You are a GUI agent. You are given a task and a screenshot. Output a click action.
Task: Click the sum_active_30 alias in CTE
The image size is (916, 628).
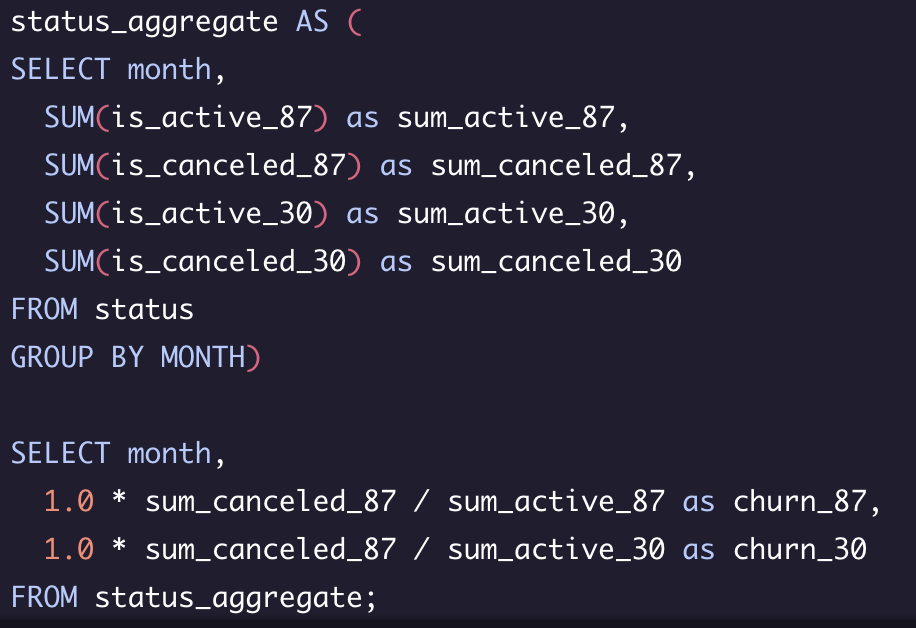pyautogui.click(x=506, y=213)
